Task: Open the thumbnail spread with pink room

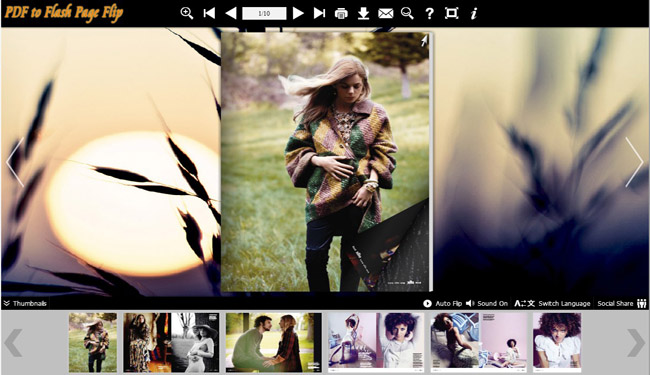Action: click(478, 342)
